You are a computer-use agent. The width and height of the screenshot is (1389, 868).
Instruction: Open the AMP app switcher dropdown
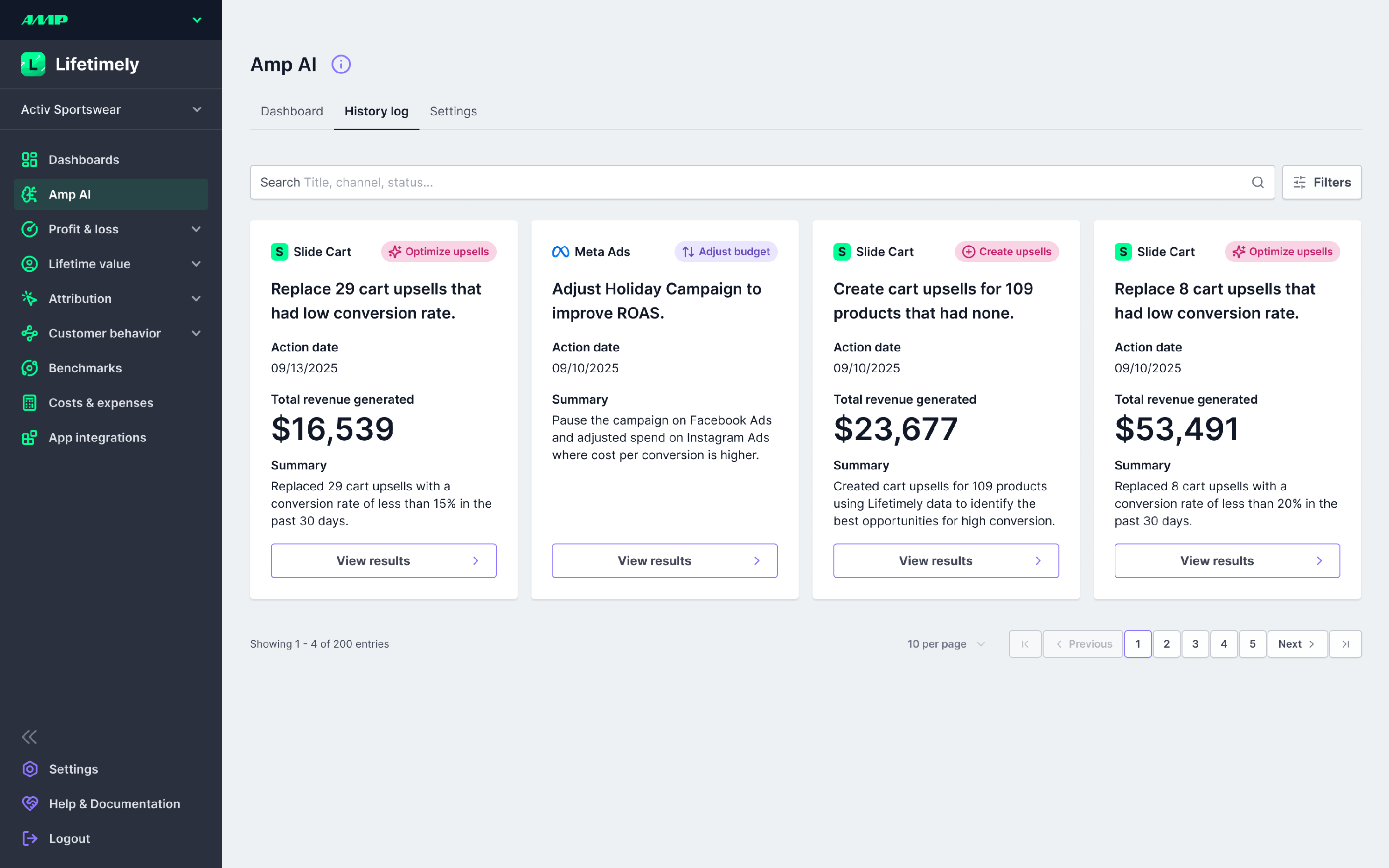pos(197,20)
